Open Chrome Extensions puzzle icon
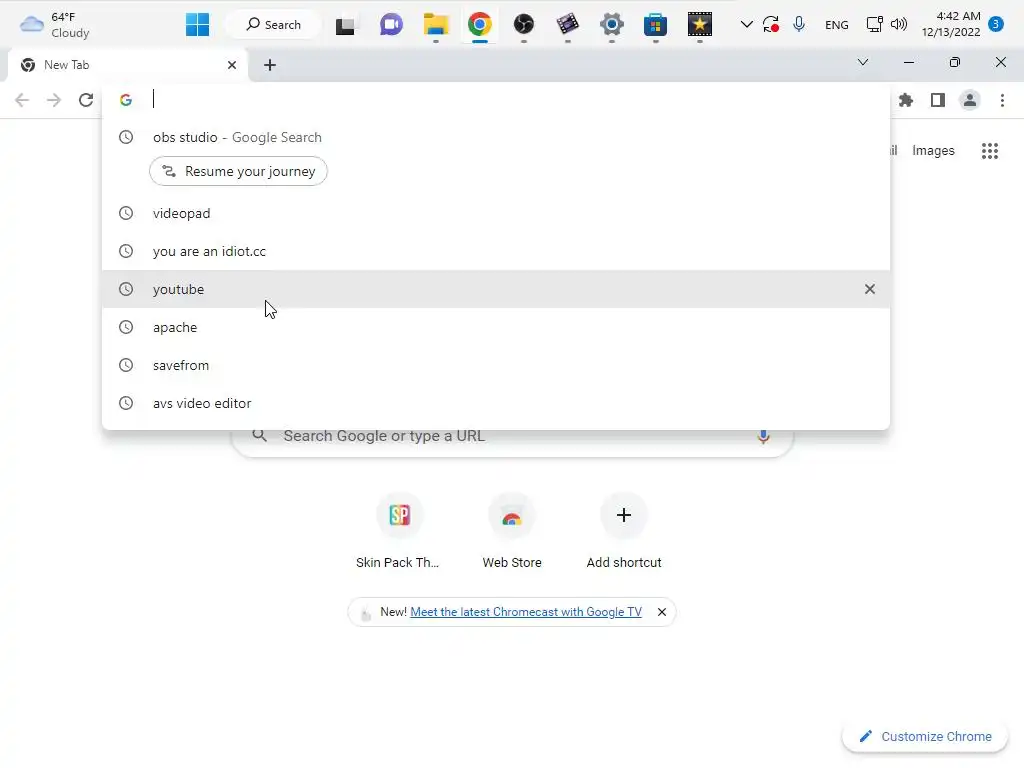Screen dimensions: 1024x768 906,100
